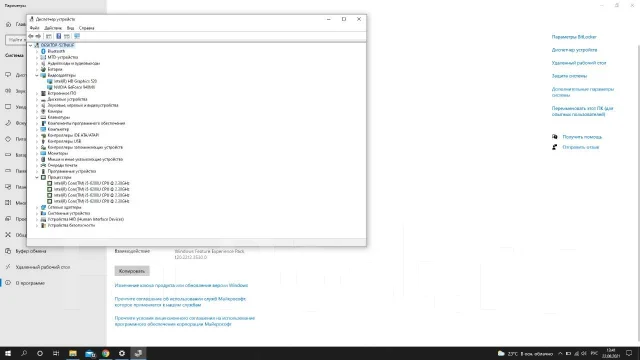Select the 'NVIDIA GeForce 940MX' device
This screenshot has height=360, width=640.
(x=74, y=87)
